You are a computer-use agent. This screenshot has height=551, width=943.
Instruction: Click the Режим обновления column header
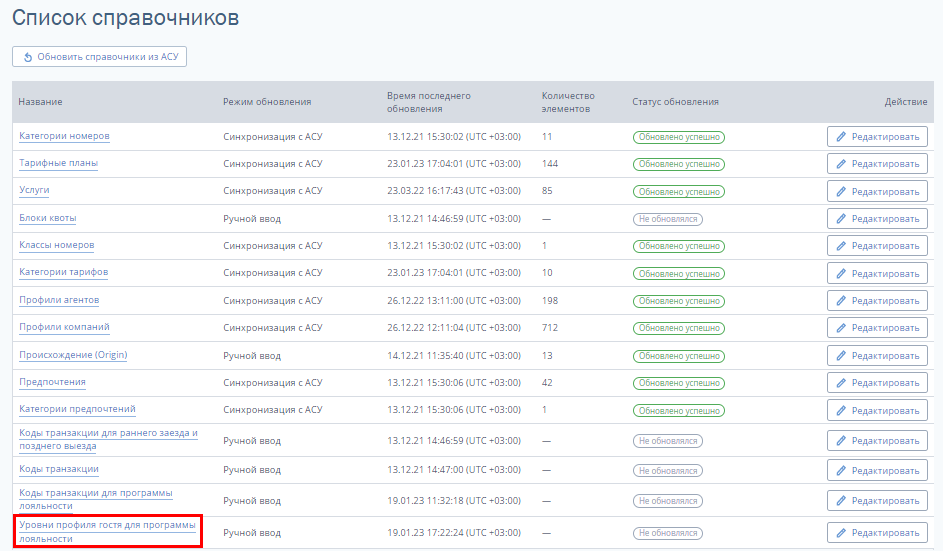point(267,102)
